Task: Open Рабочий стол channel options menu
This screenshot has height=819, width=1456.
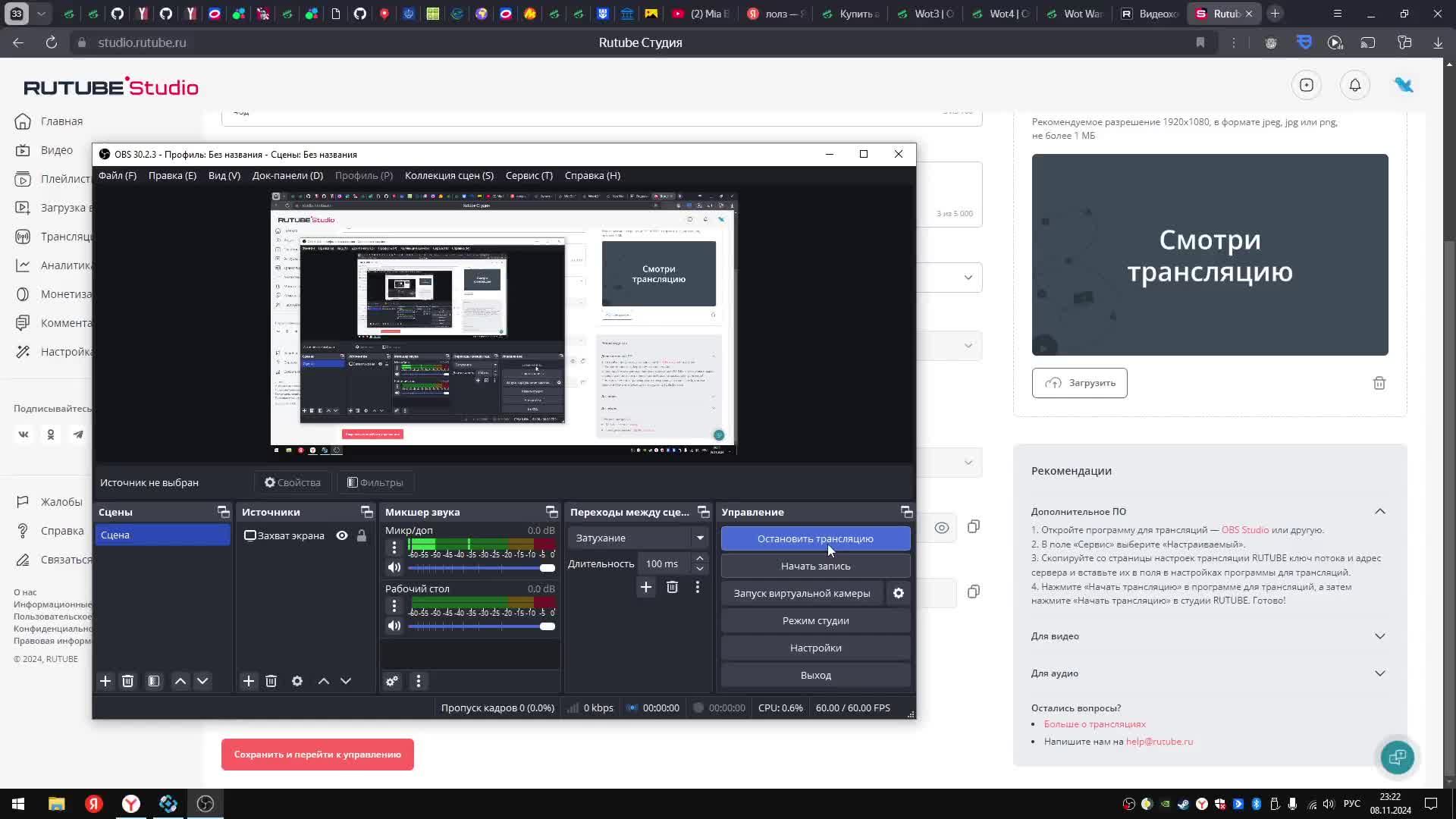Action: [394, 605]
